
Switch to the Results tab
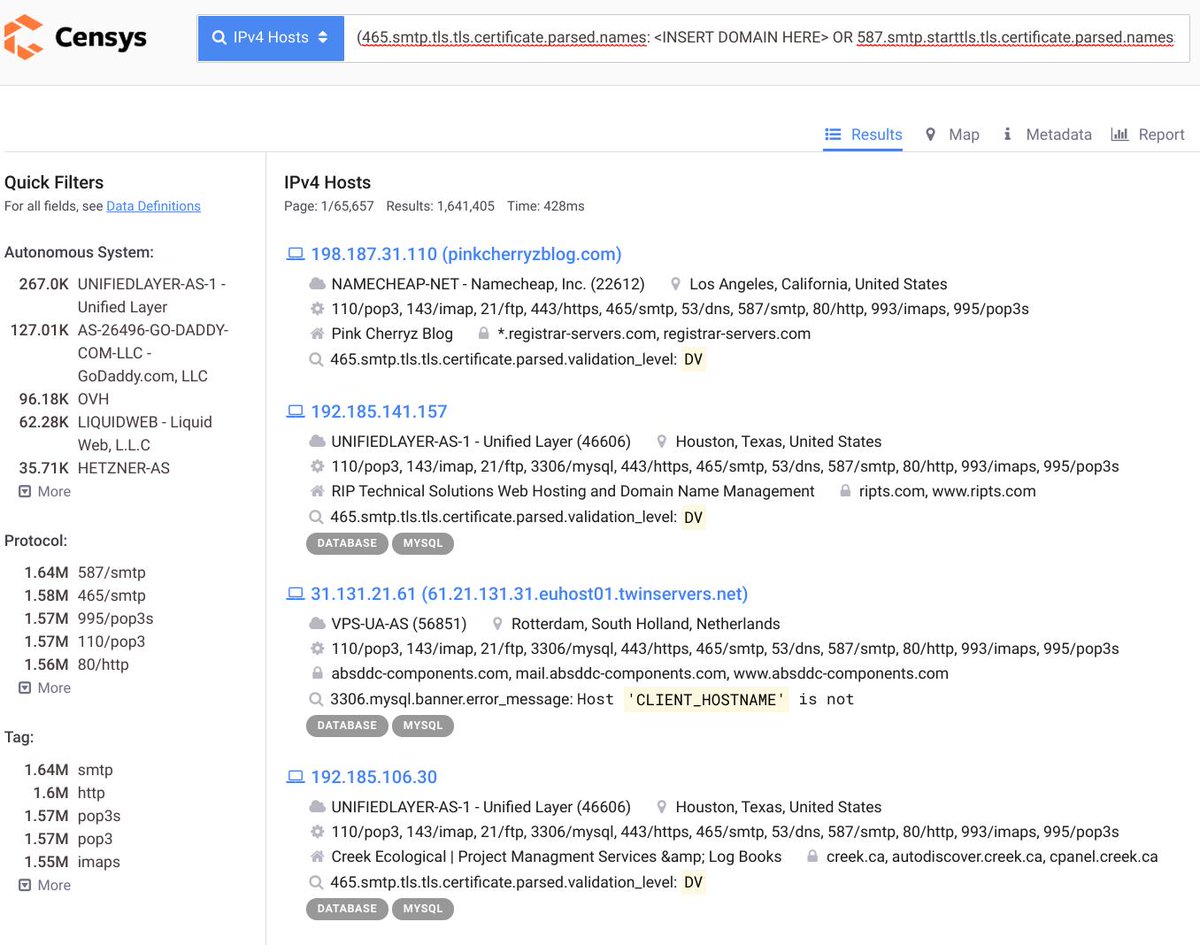tap(863, 134)
